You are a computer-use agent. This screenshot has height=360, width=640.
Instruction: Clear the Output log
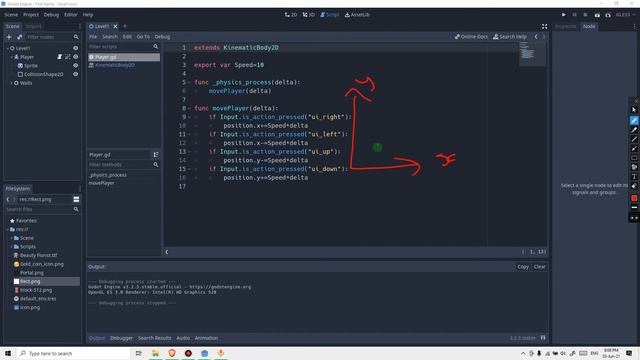[x=540, y=267]
